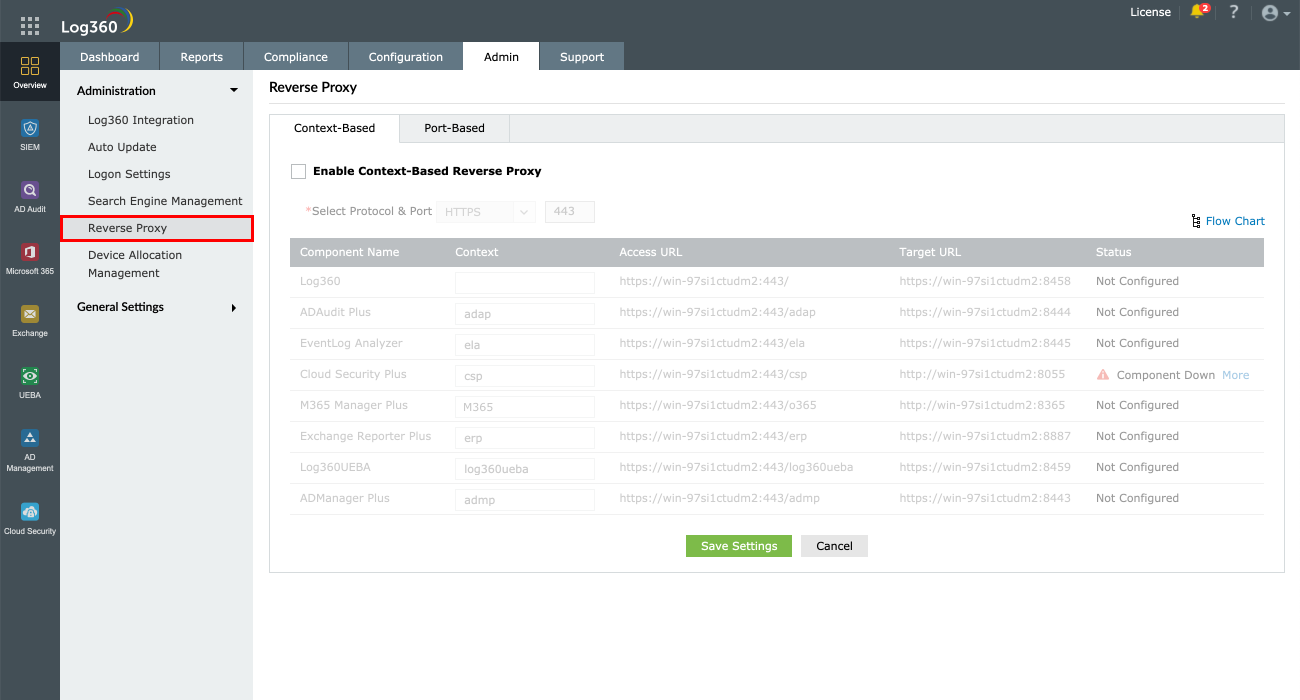Click the Reverse Proxy page heading
This screenshot has height=700, width=1300.
[x=313, y=87]
